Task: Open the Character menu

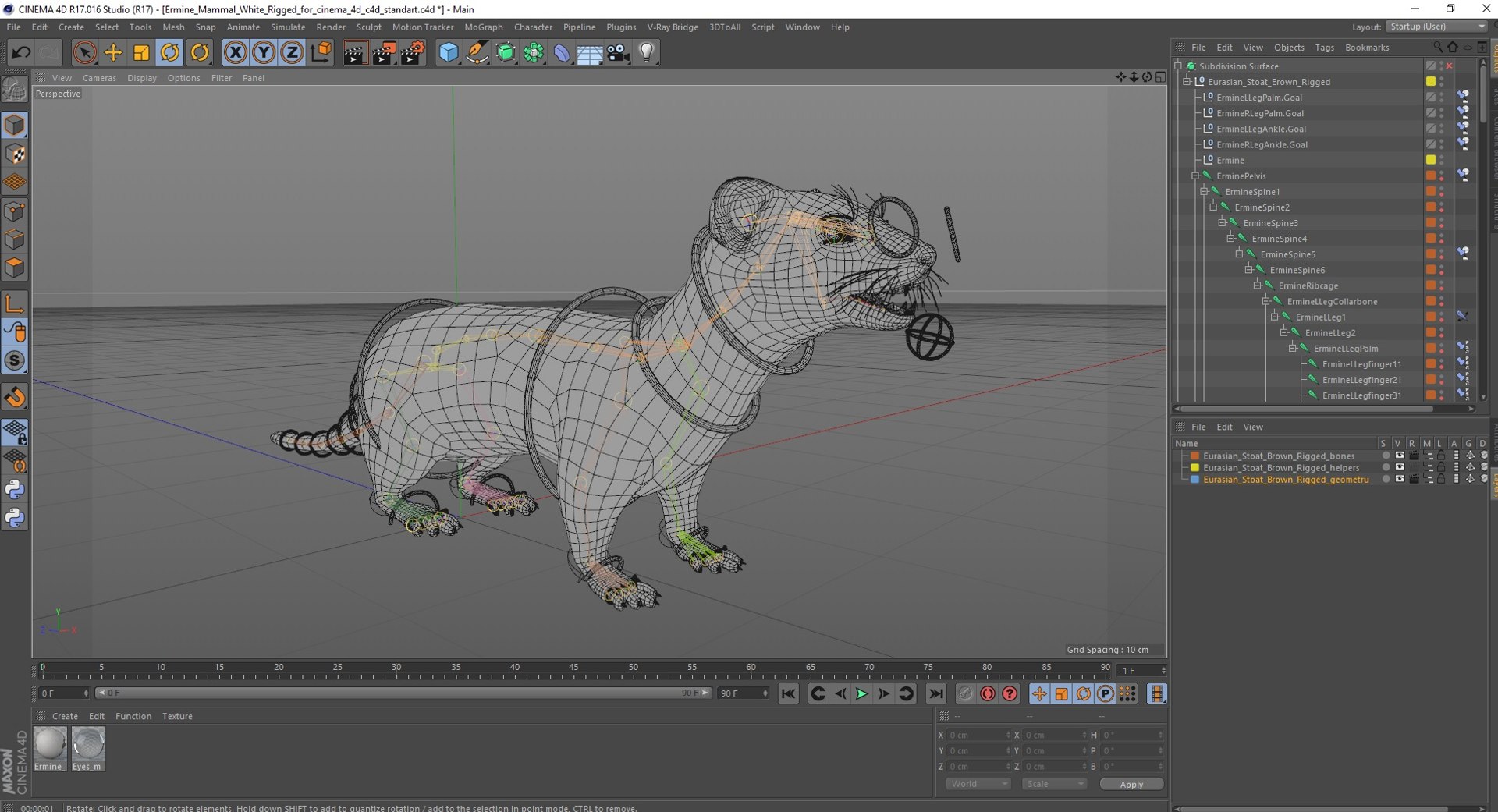Action: pos(533,27)
